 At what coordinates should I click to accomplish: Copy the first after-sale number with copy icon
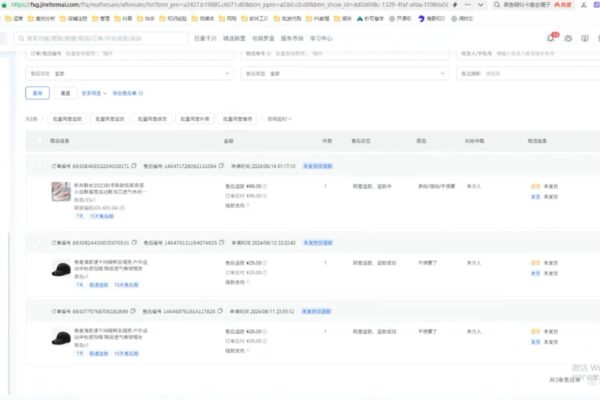221,166
